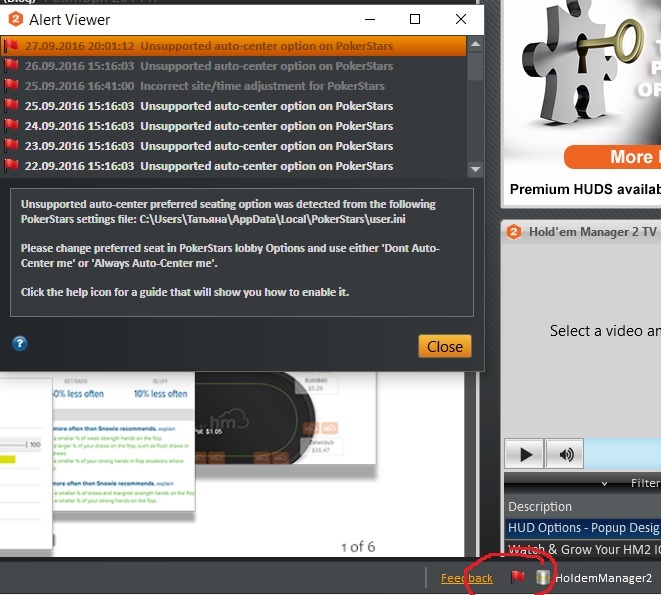
Task: Click the '1 of 6' page indicator
Action: (358, 547)
